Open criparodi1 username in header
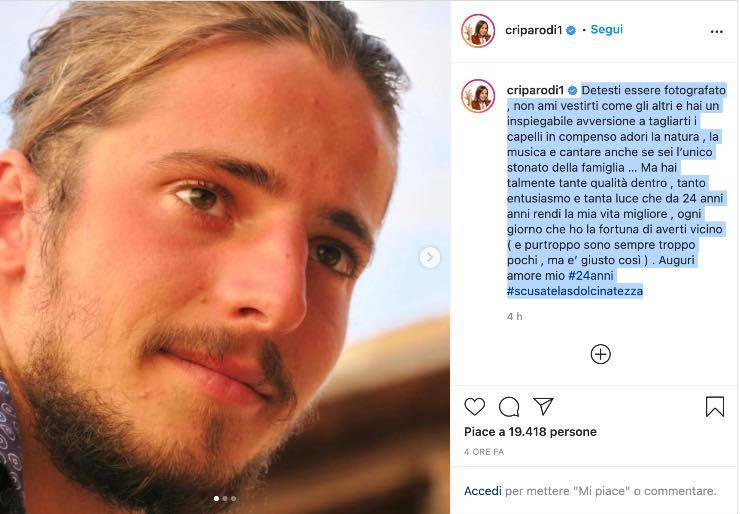 point(533,30)
